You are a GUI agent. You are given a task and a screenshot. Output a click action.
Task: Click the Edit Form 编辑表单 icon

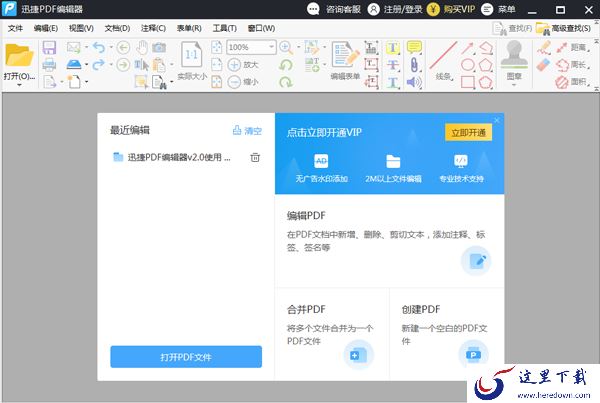pos(346,55)
